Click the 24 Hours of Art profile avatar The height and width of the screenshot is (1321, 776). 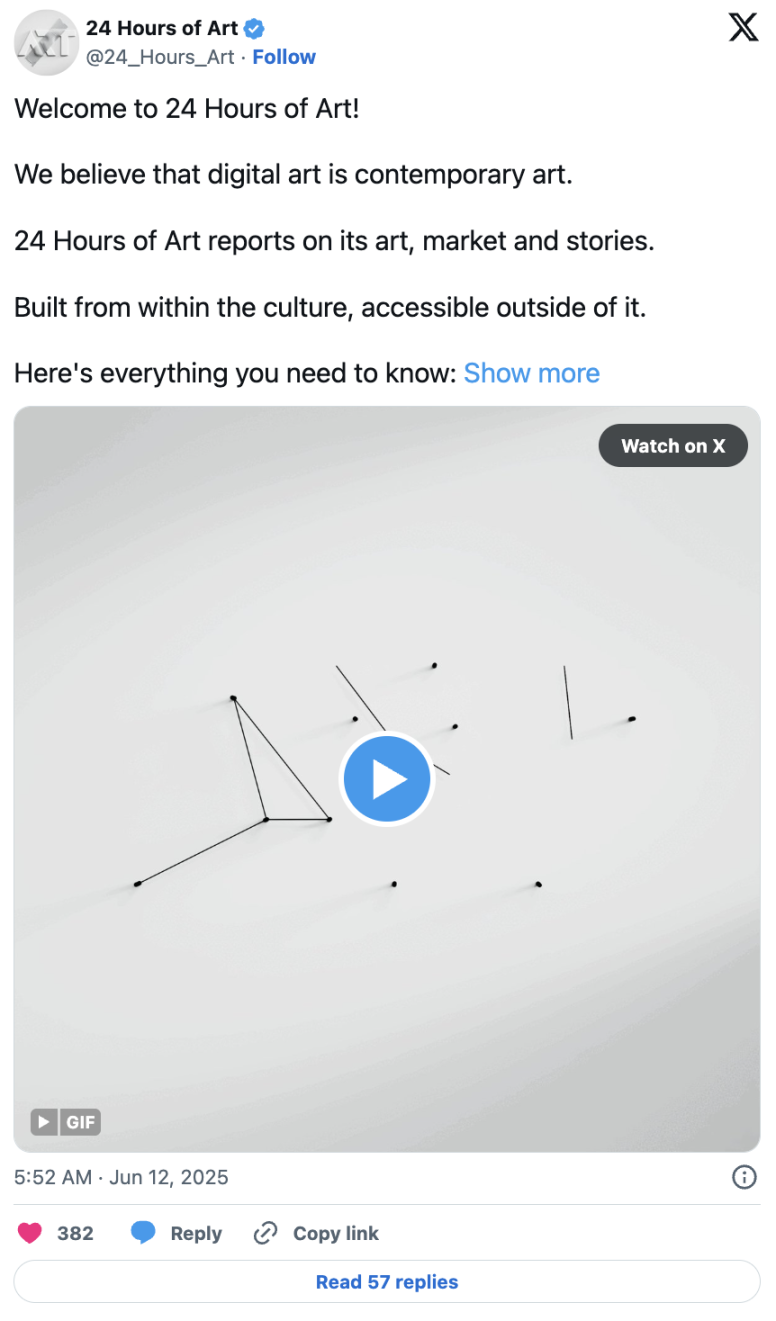tap(45, 43)
